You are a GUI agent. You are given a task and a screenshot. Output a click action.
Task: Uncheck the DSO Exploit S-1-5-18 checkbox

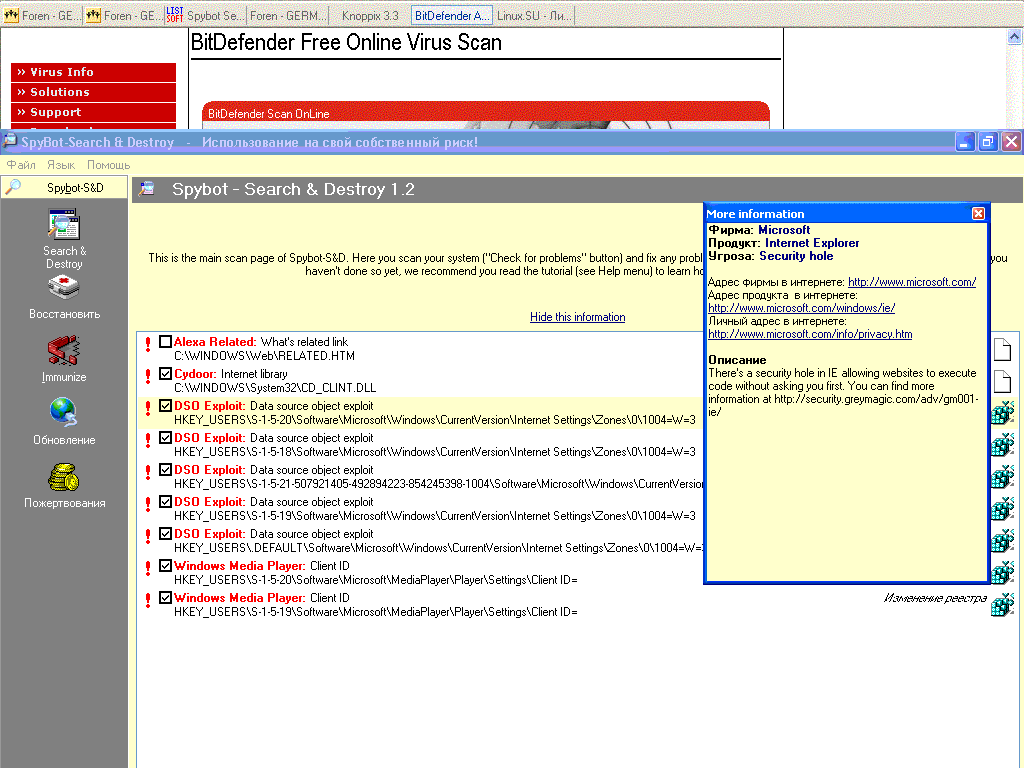tap(165, 438)
